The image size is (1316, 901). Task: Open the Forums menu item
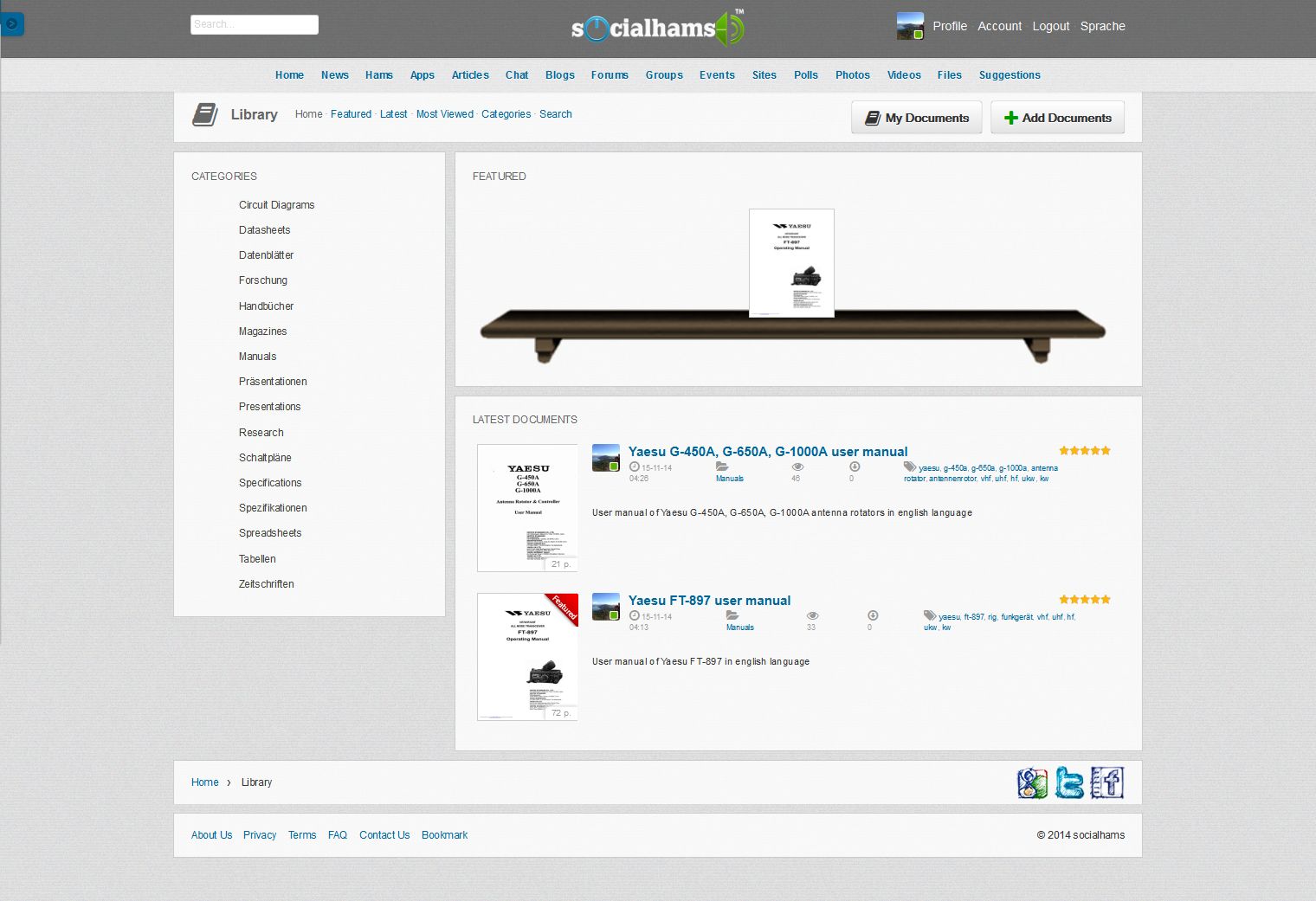(610, 75)
